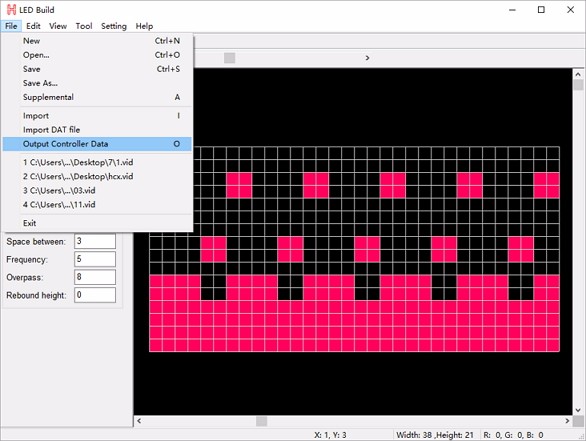Click the top frame slider thumb
This screenshot has width=586, height=441.
pos(229,58)
